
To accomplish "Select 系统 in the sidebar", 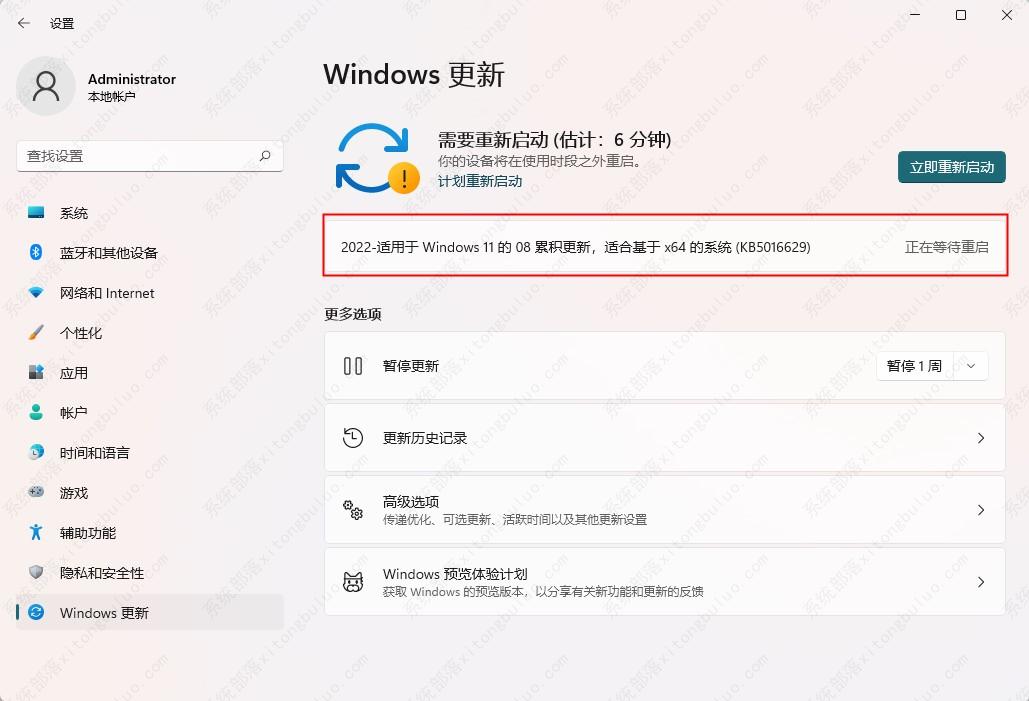I will coord(73,213).
